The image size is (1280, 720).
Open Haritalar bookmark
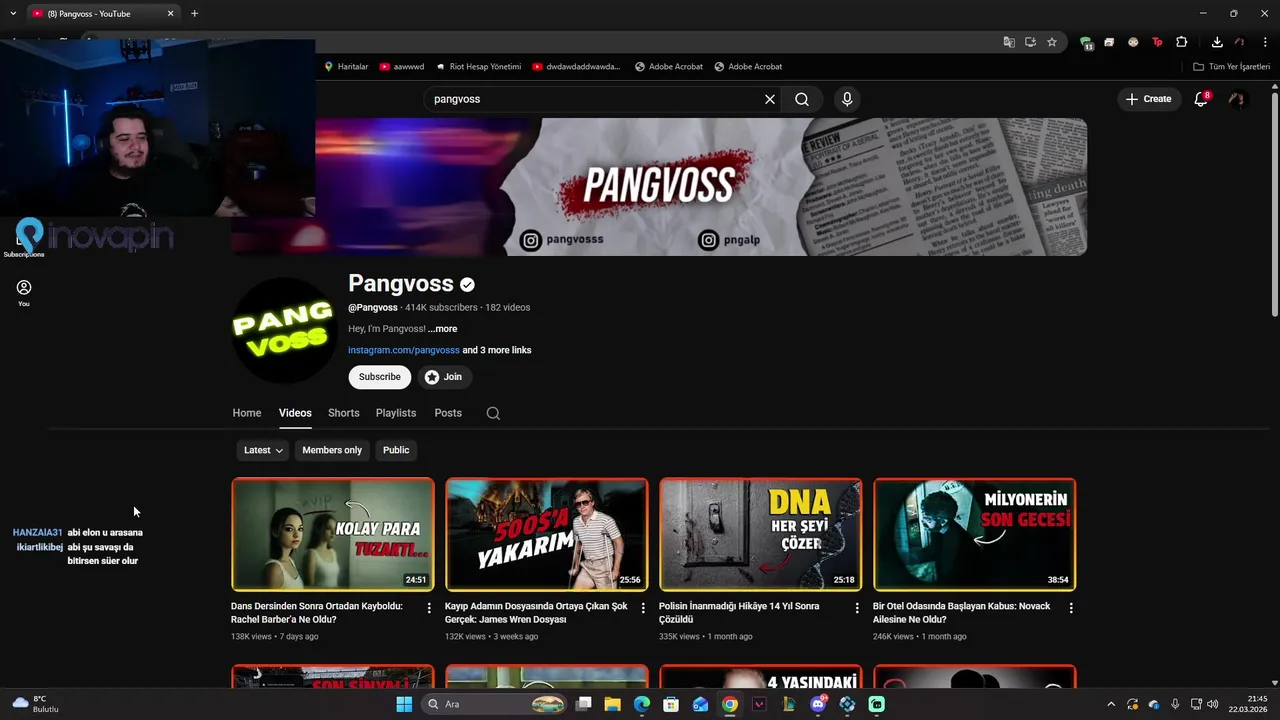click(x=346, y=67)
